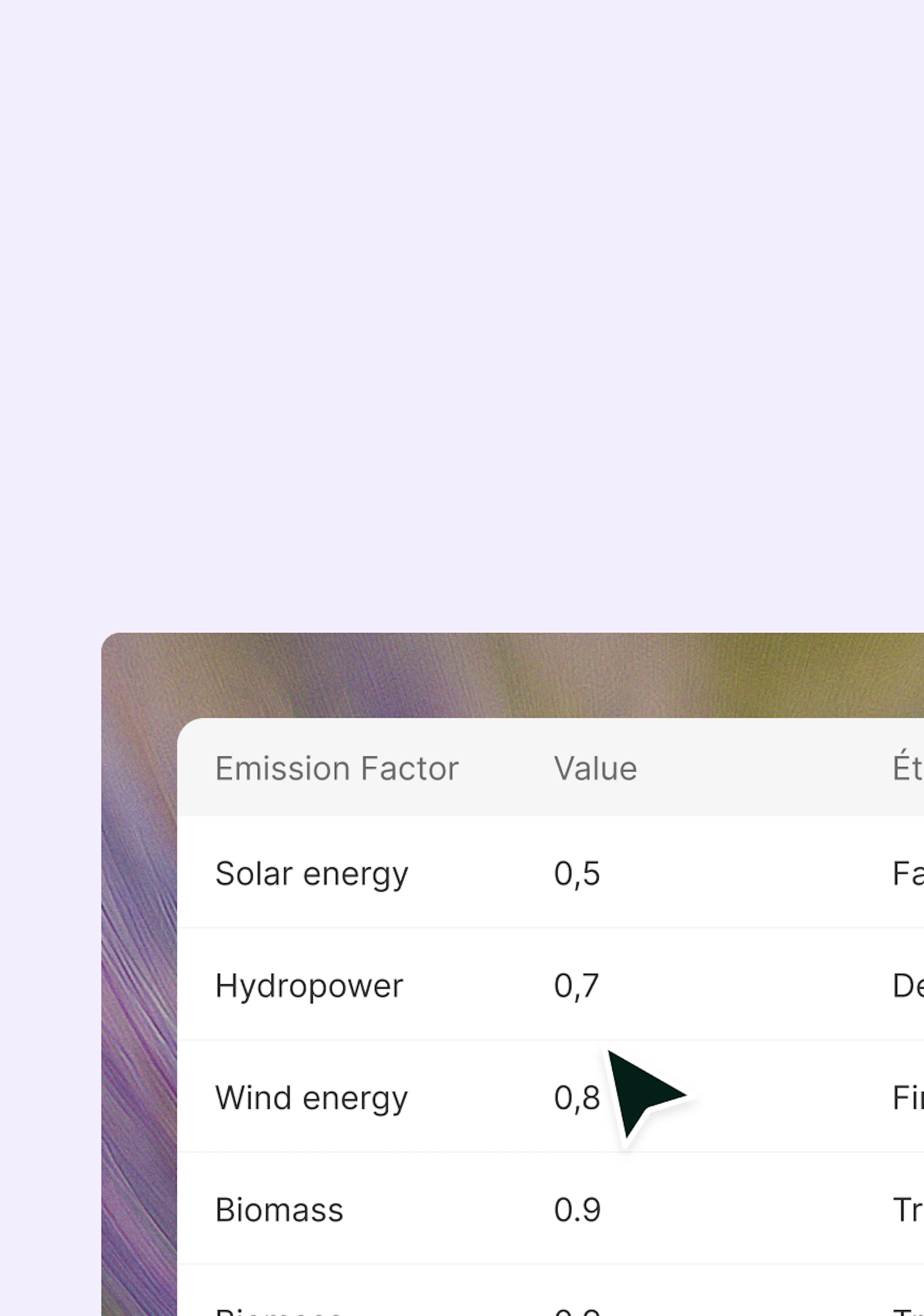924x1316 pixels.
Task: Select the Biomass row label
Action: coord(279,1210)
